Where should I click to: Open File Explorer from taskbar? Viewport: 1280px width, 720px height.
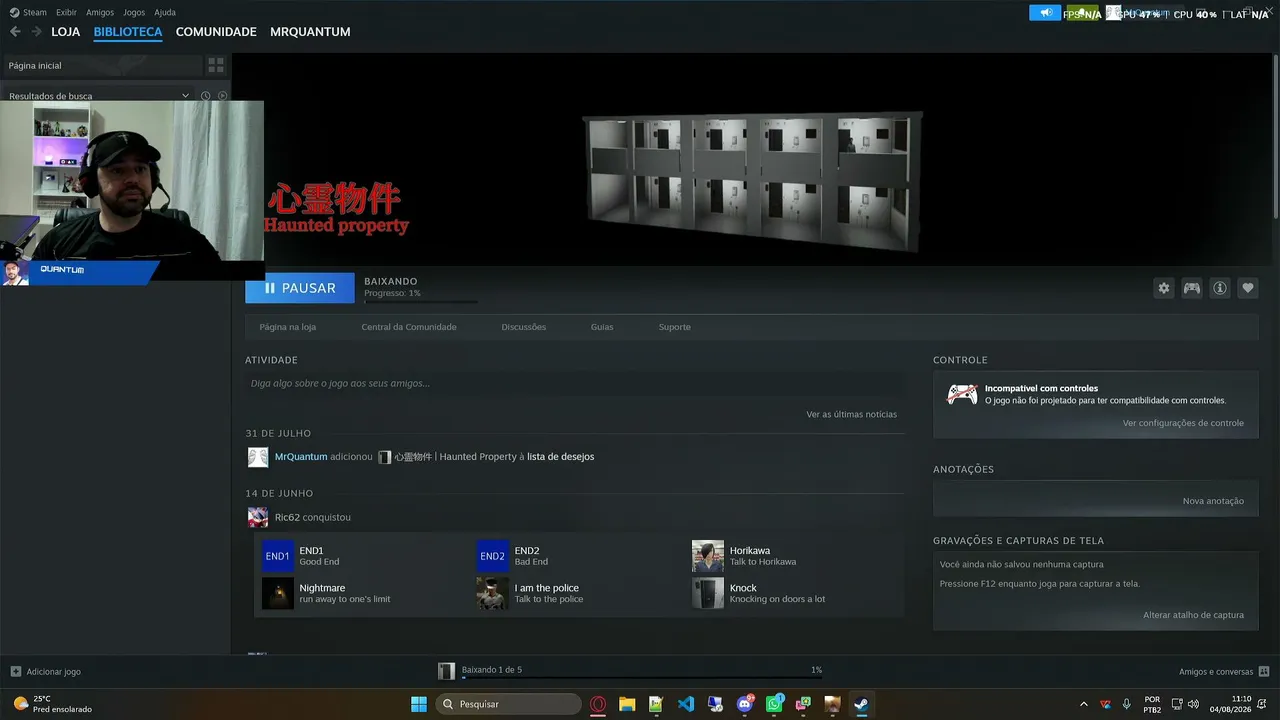[x=627, y=704]
